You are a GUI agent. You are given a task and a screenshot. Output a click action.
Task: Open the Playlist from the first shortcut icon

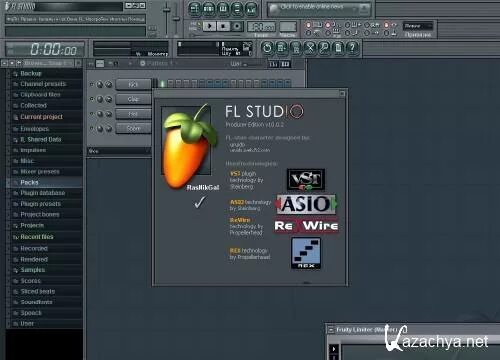pyautogui.click(x=194, y=9)
